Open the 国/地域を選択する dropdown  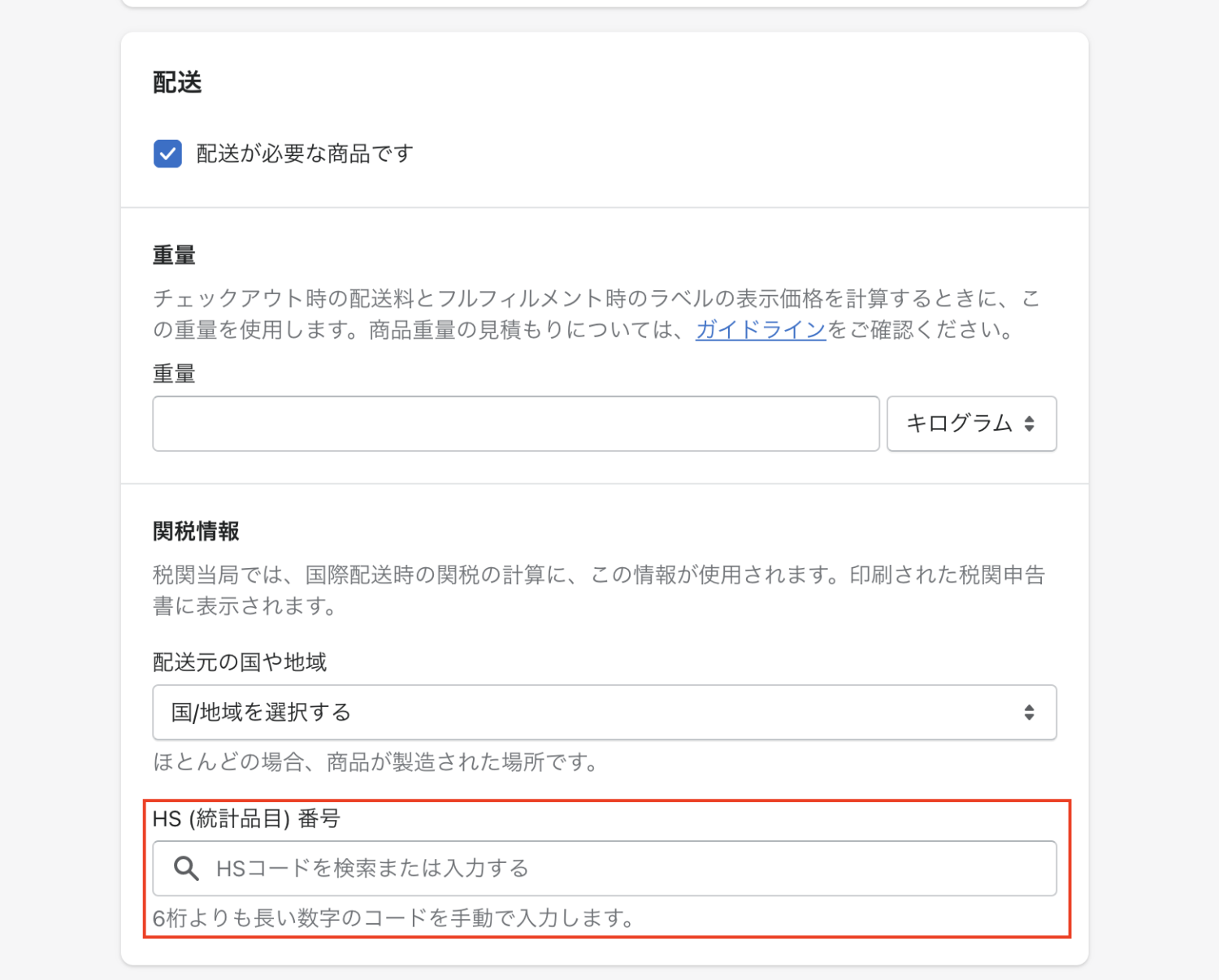[605, 713]
